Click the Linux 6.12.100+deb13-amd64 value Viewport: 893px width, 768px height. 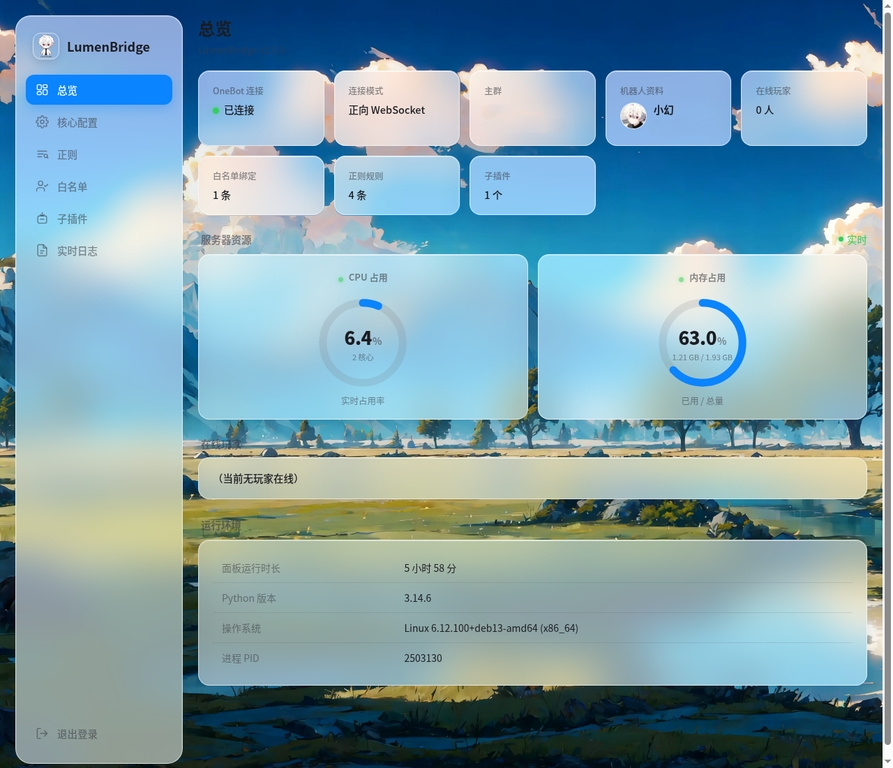pyautogui.click(x=491, y=628)
